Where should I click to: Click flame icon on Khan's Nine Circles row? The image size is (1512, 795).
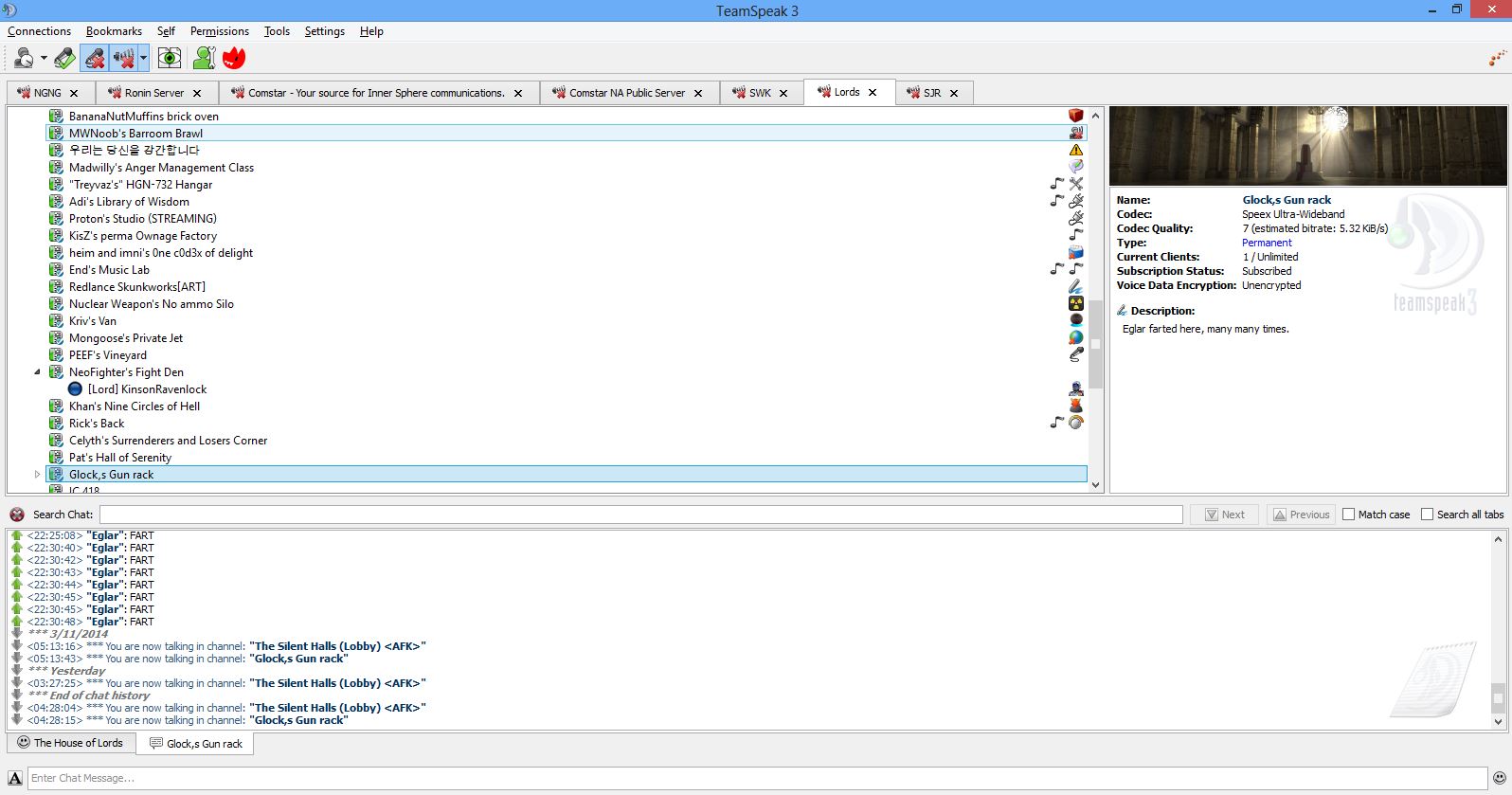1075,406
